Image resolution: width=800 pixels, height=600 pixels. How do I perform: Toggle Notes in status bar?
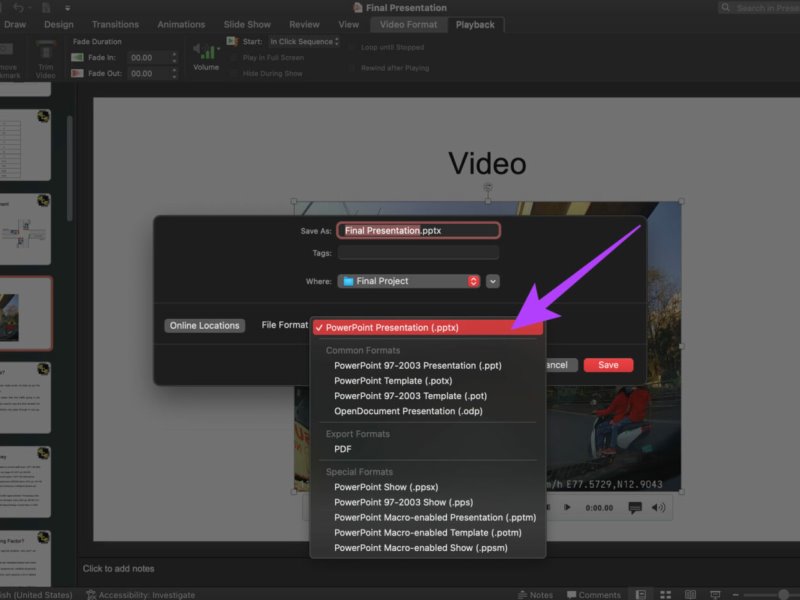[535, 595]
